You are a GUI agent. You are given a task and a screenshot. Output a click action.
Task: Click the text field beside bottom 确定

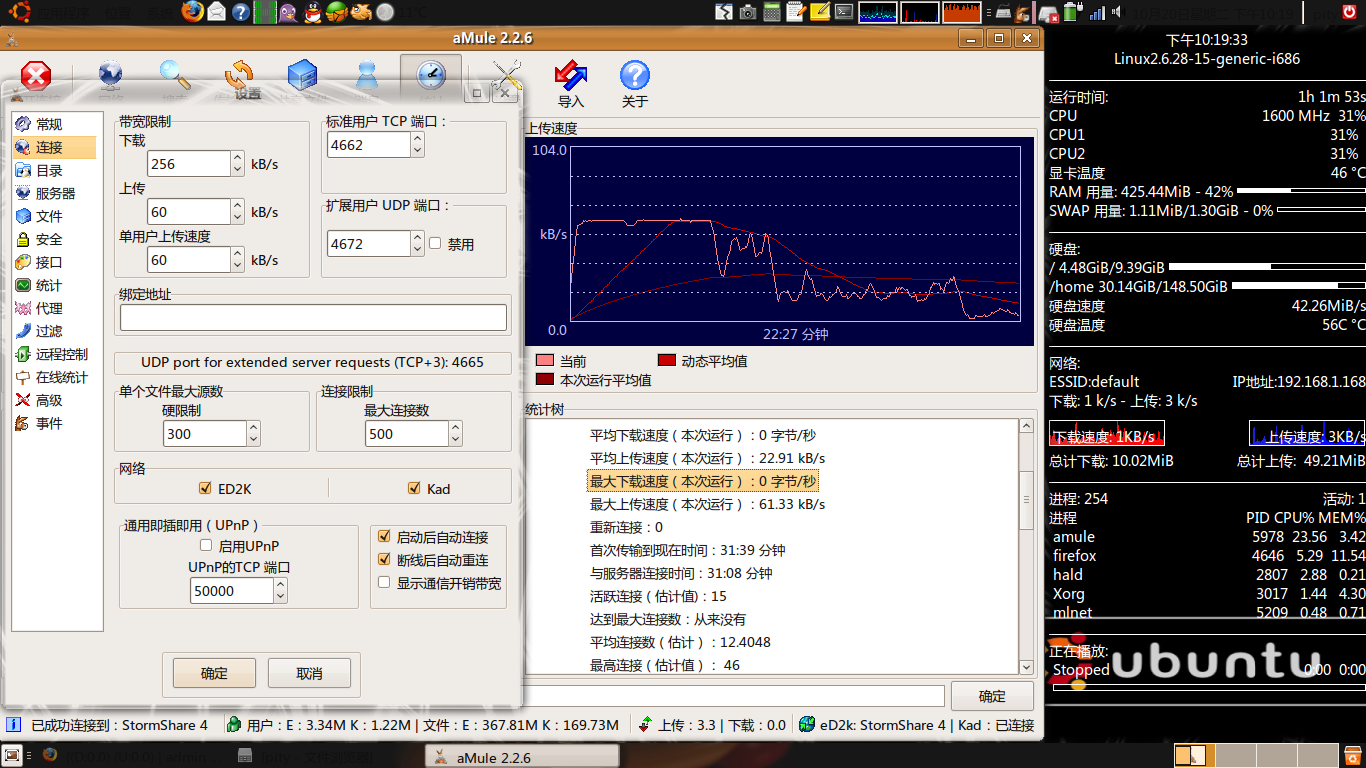(733, 696)
